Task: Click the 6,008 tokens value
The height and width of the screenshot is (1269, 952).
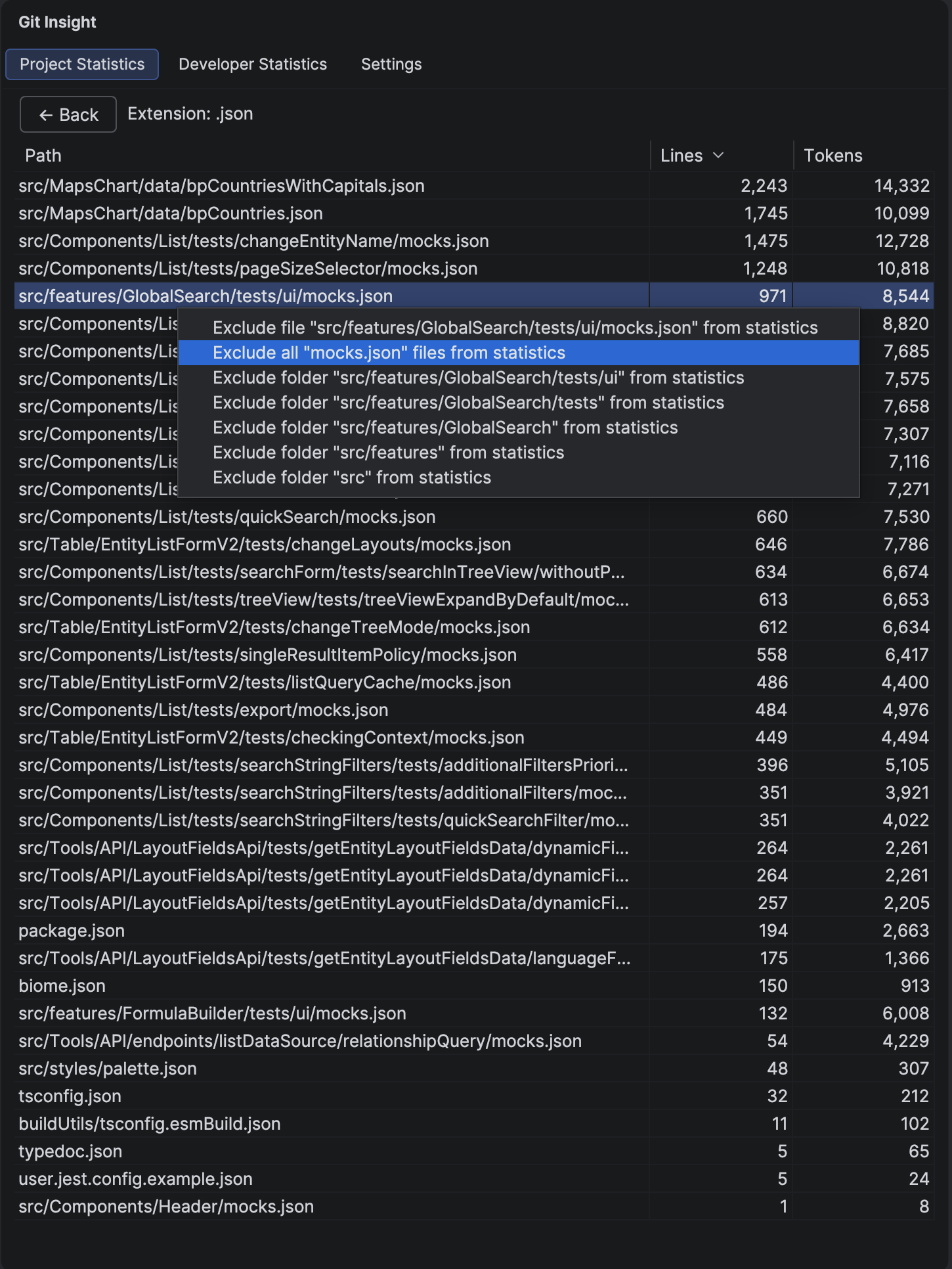Action: point(905,1013)
